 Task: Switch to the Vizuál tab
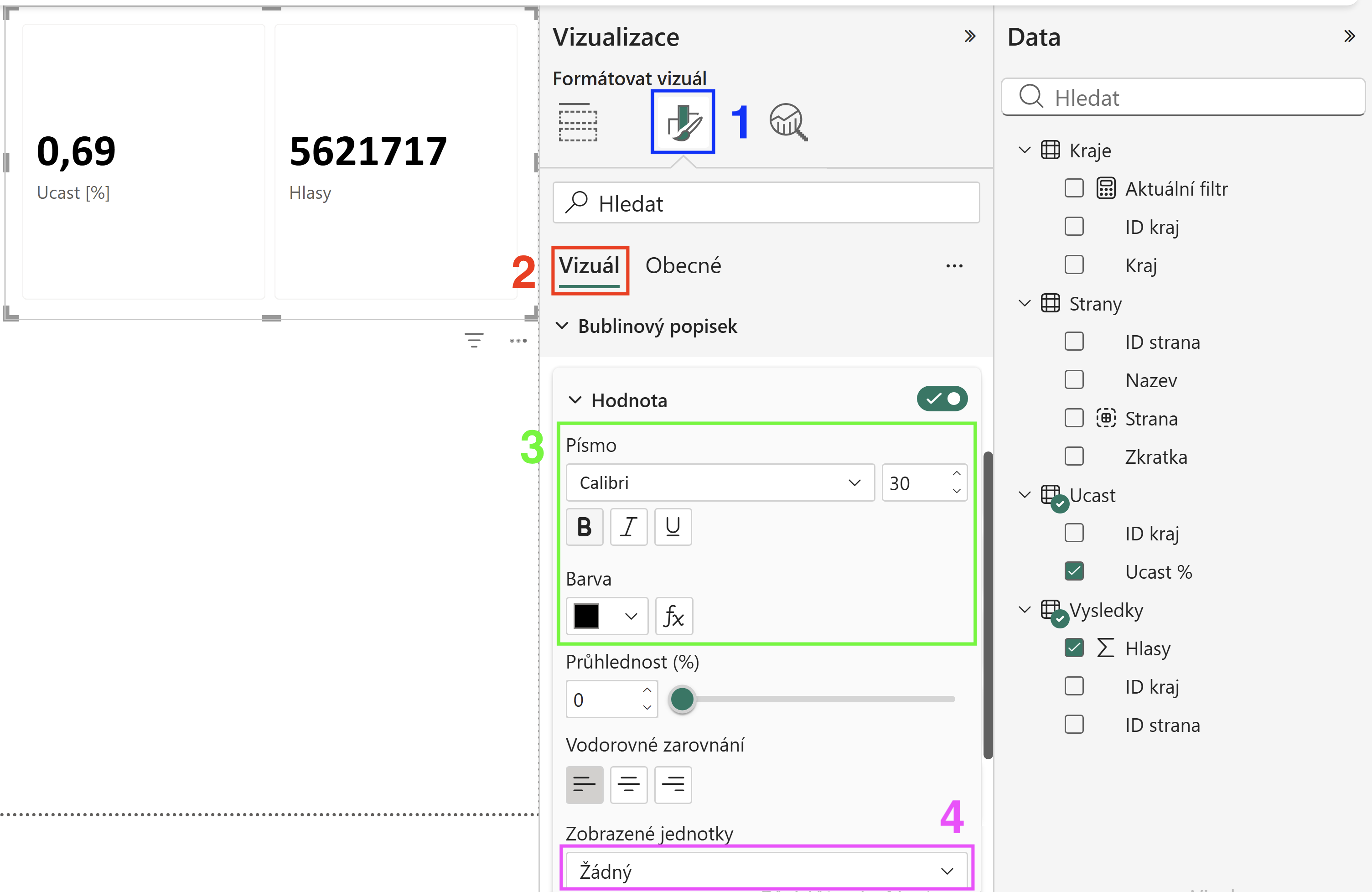point(589,266)
